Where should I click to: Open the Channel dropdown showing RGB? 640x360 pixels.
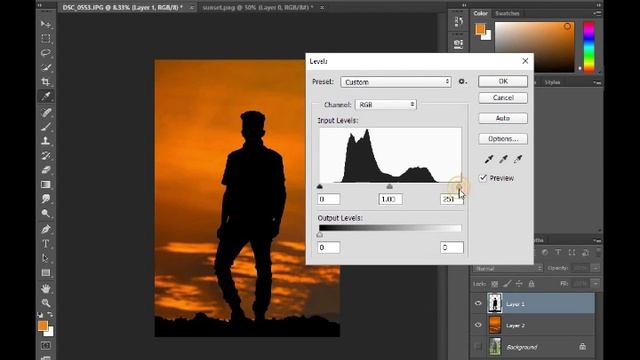click(386, 105)
